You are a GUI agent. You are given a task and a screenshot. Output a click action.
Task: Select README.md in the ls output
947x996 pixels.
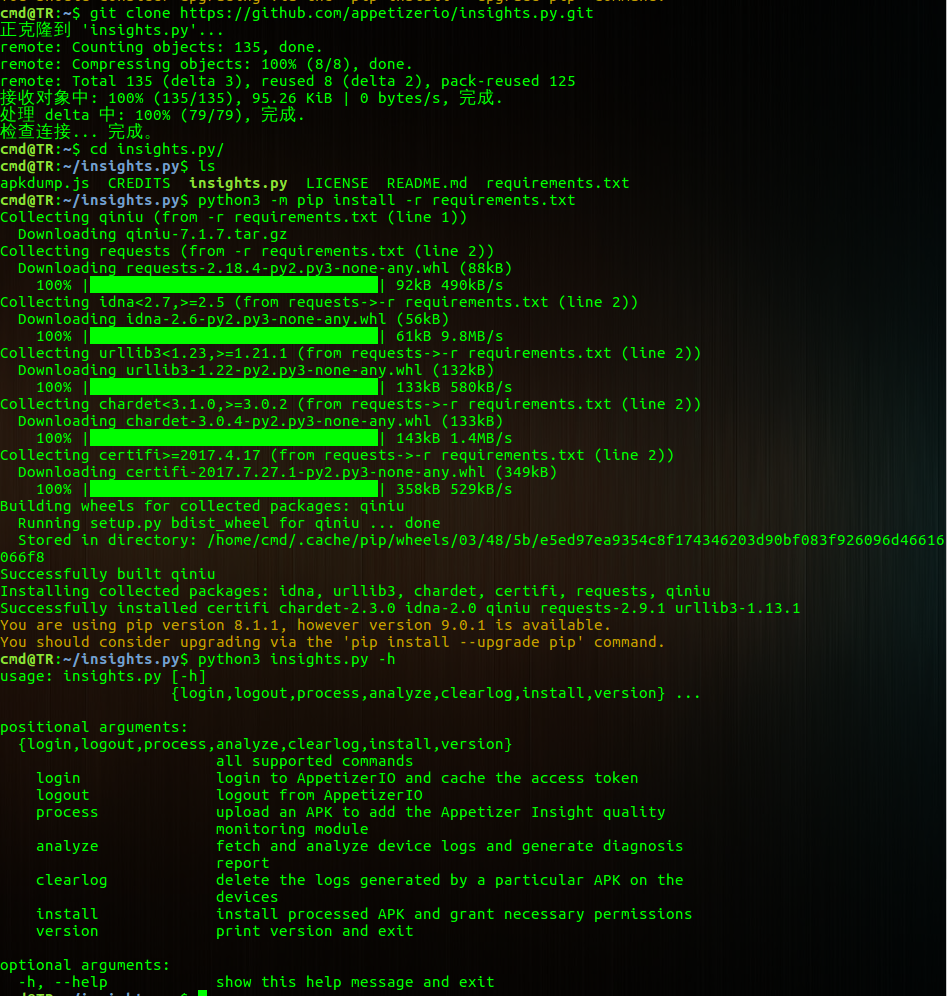pos(427,183)
